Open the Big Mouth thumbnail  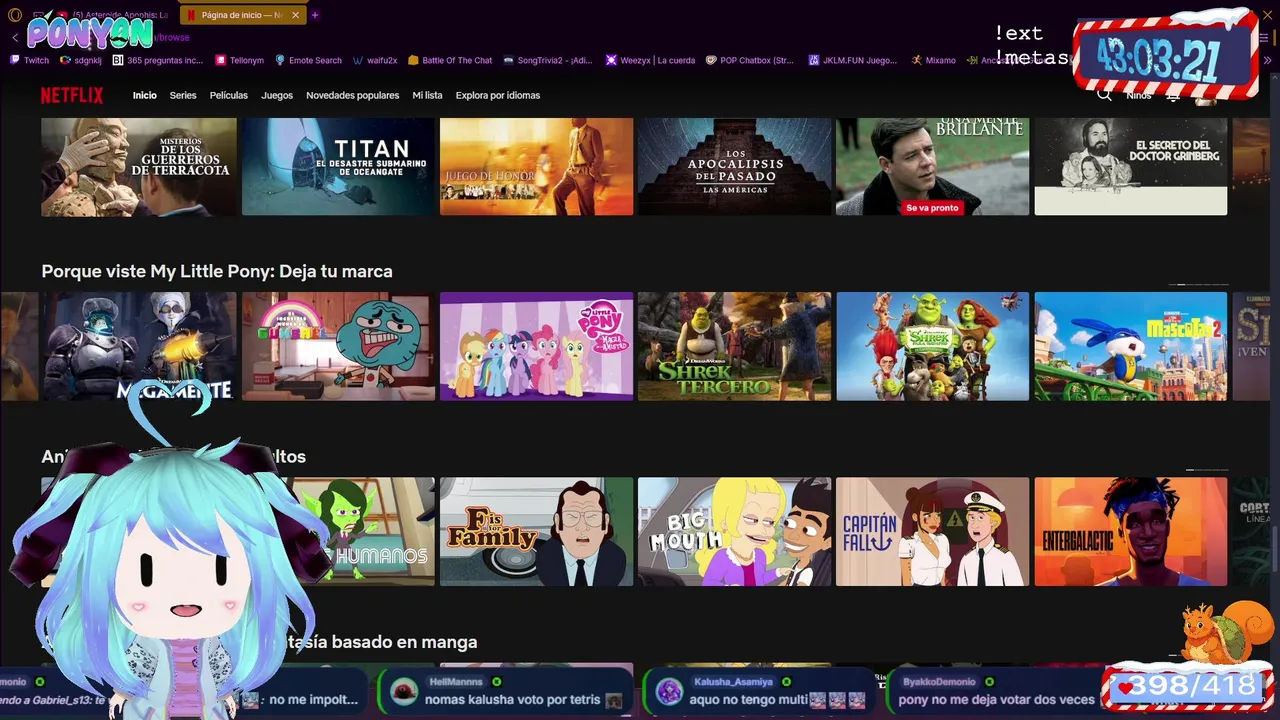click(734, 531)
